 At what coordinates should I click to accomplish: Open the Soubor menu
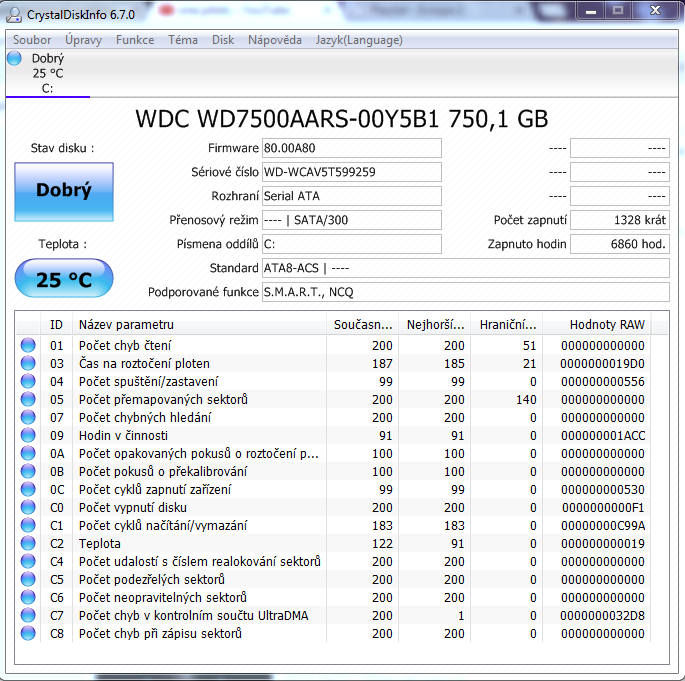tap(32, 40)
